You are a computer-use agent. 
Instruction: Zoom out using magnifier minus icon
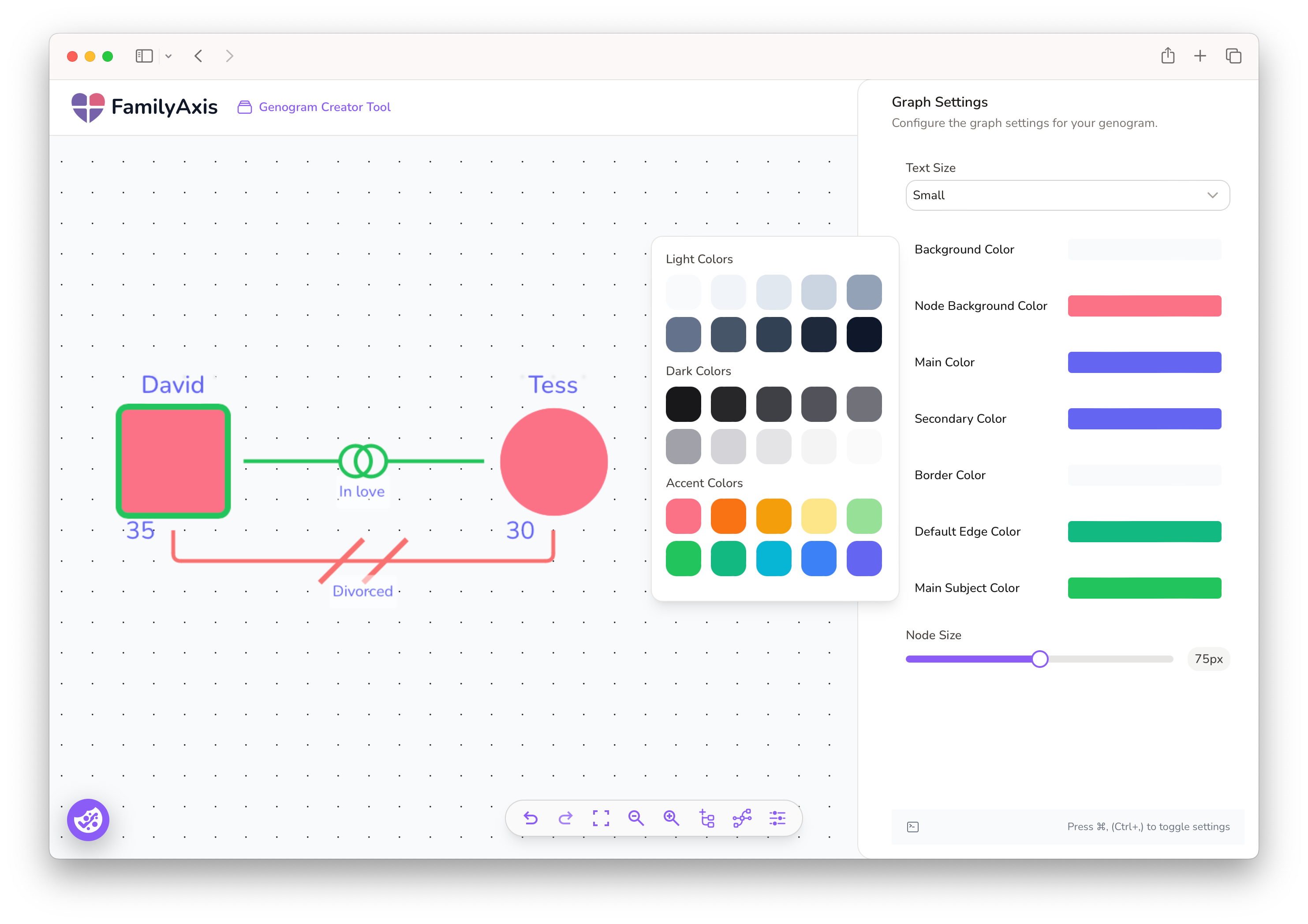pos(636,818)
